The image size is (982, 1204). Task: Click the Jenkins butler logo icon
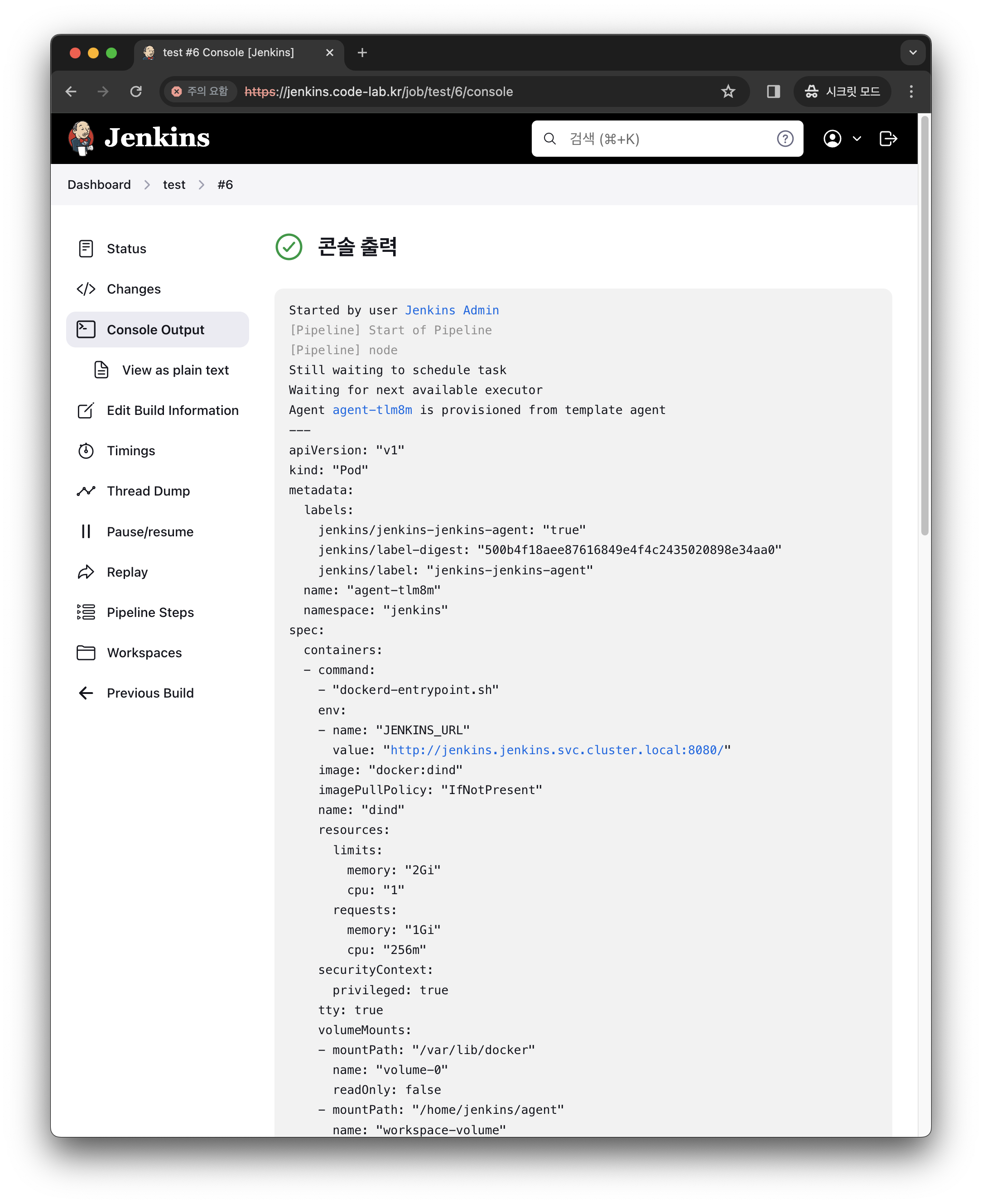coord(82,138)
